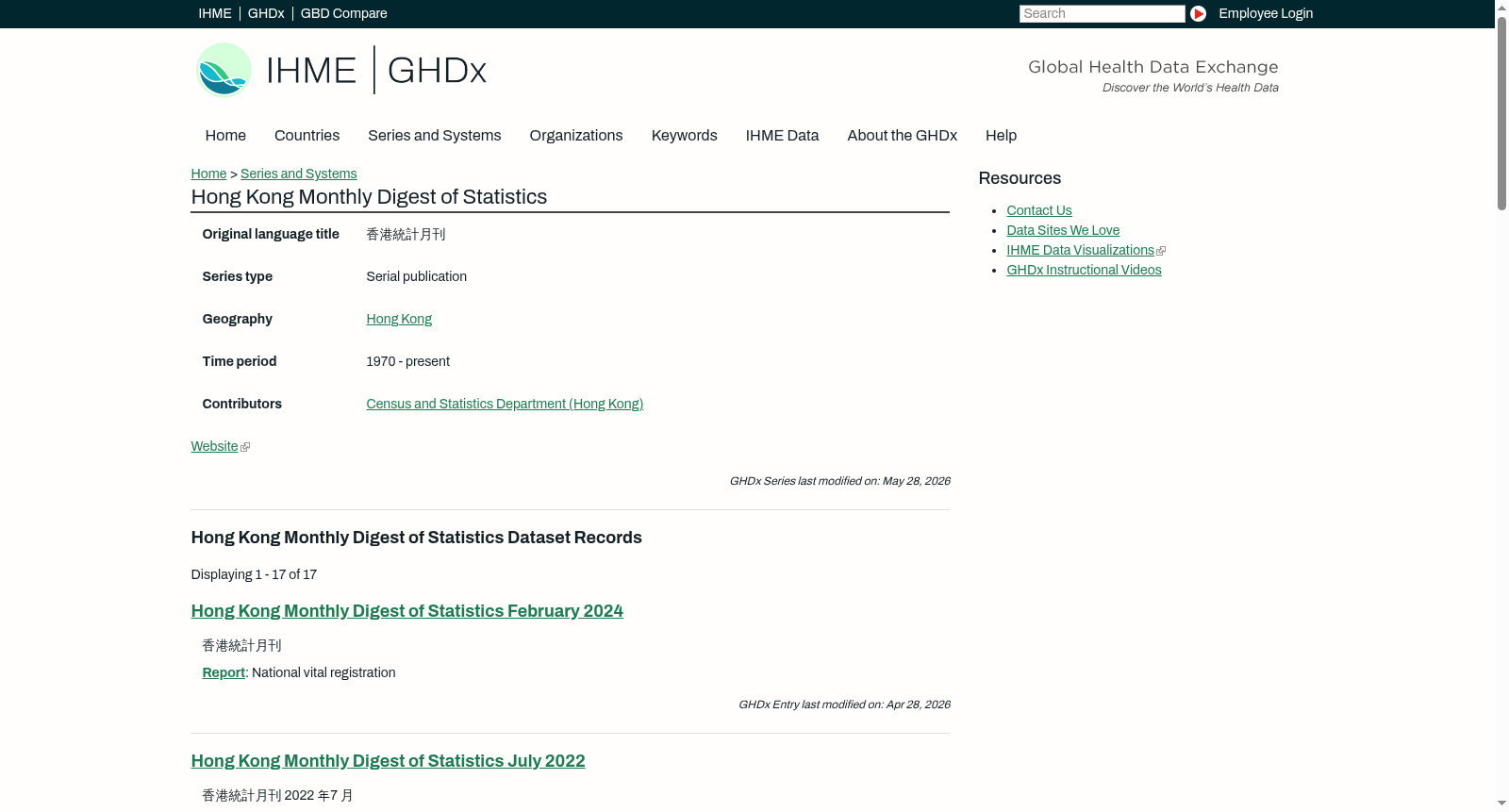Click the 'Global Health Data Exchange' tagline
1509x812 pixels.
point(1152,67)
